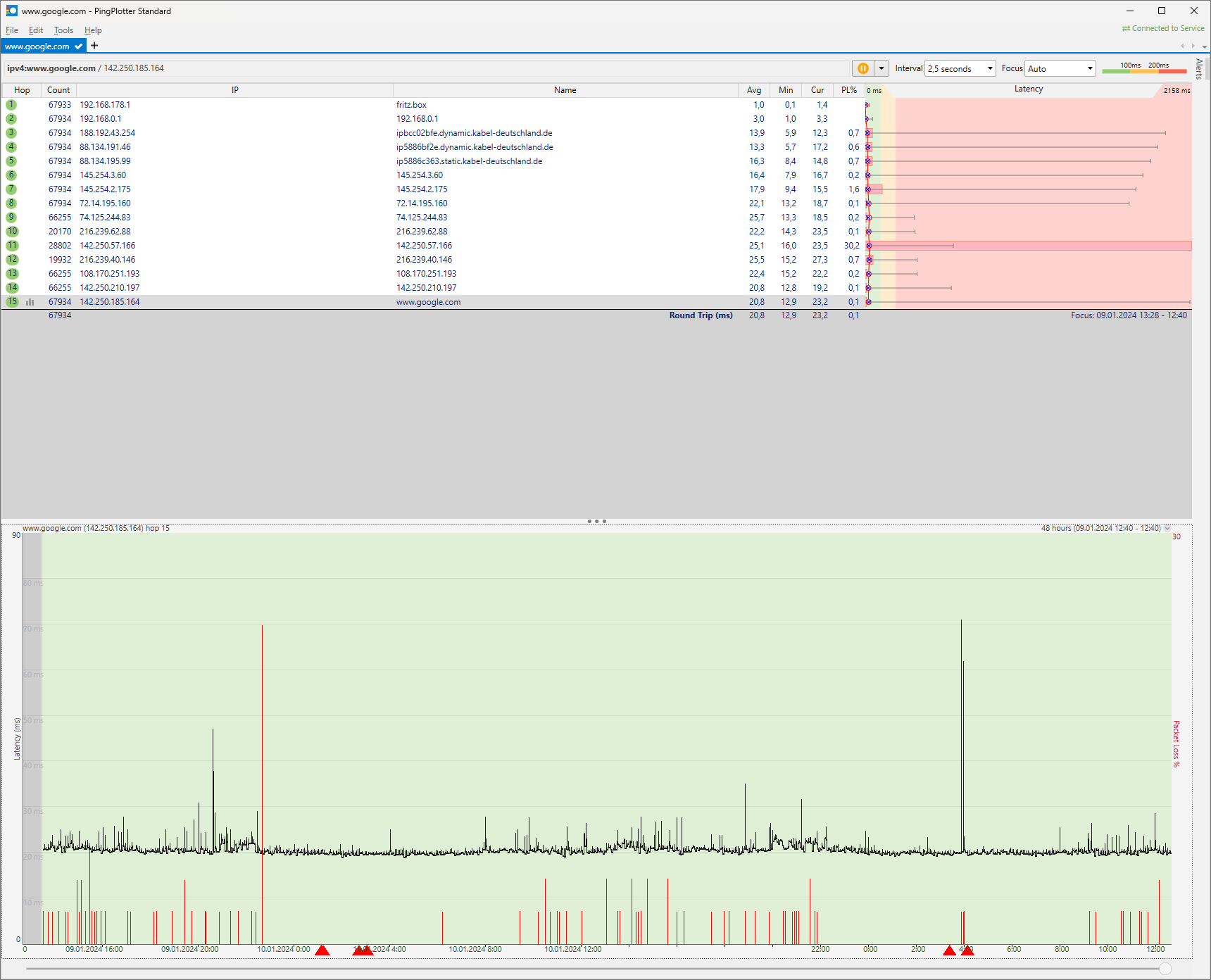Select the hop 4 number icon
This screenshot has width=1211, height=980.
pyautogui.click(x=11, y=147)
